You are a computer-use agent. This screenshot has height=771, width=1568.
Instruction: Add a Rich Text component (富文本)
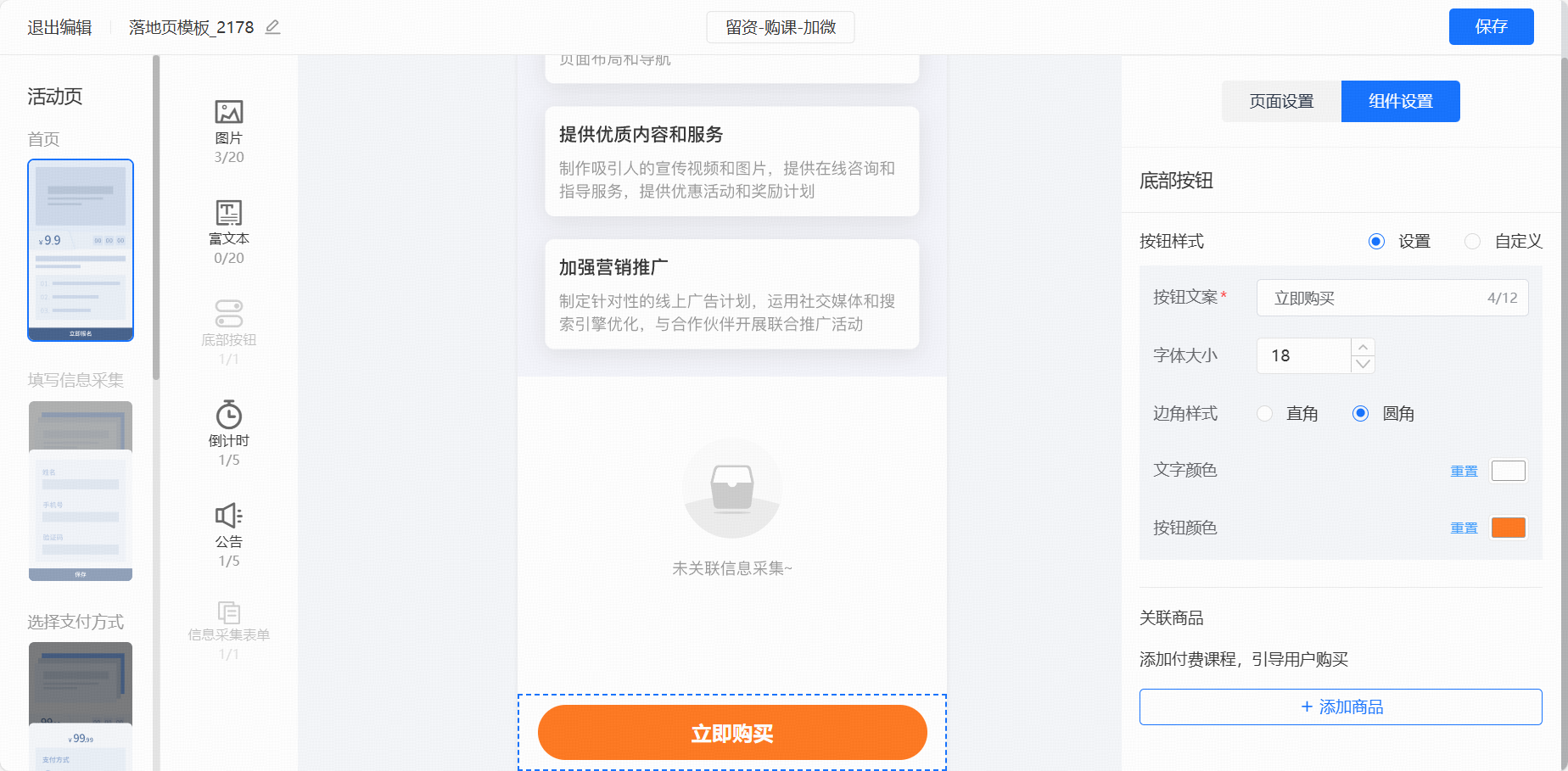(x=229, y=232)
